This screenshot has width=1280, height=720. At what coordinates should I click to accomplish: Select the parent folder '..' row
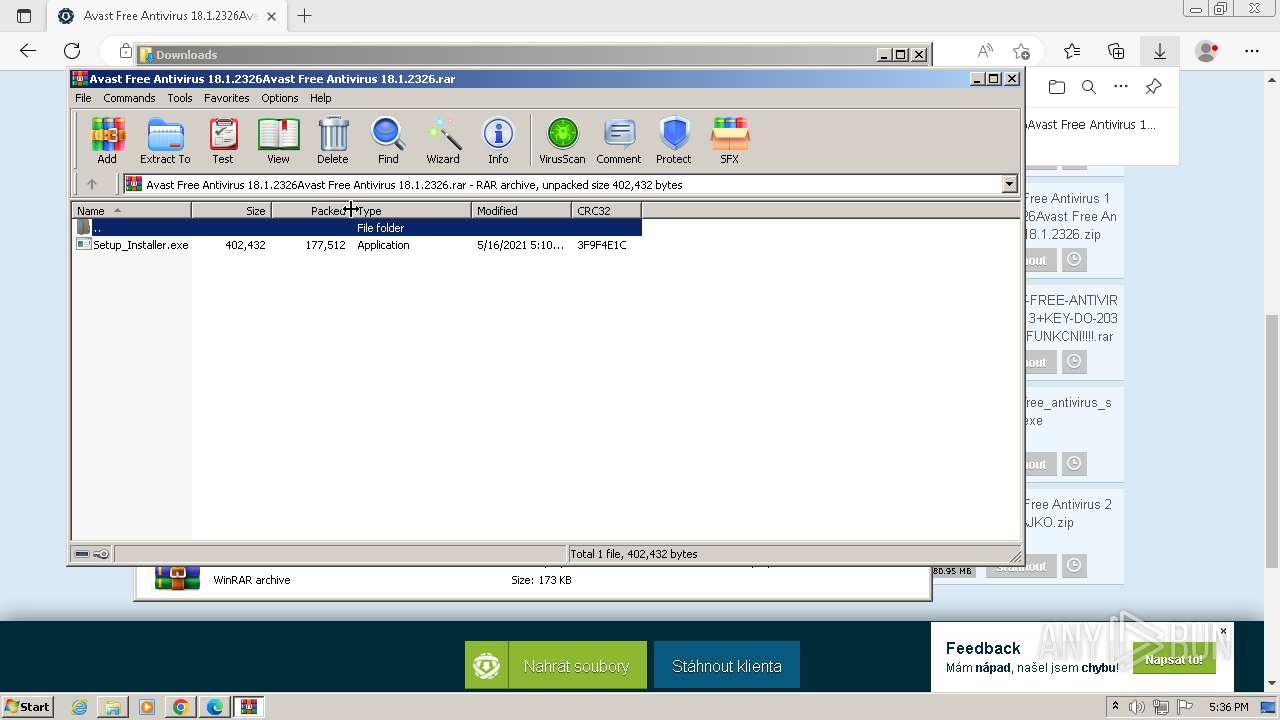[357, 228]
